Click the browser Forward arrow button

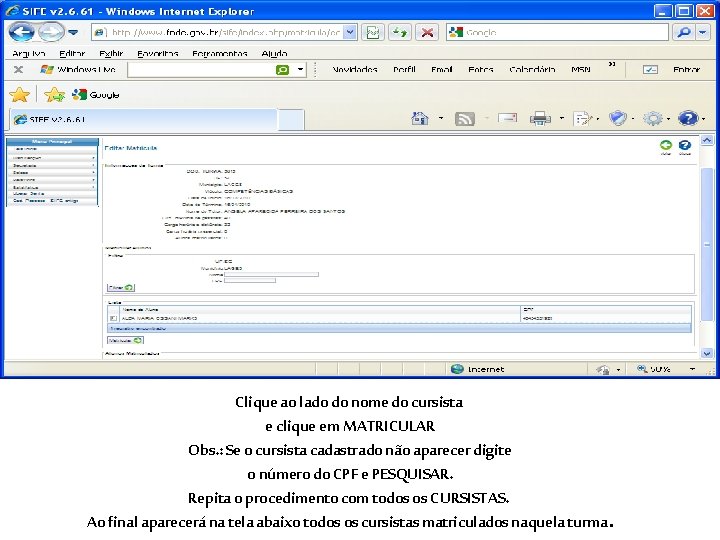pyautogui.click(x=51, y=32)
